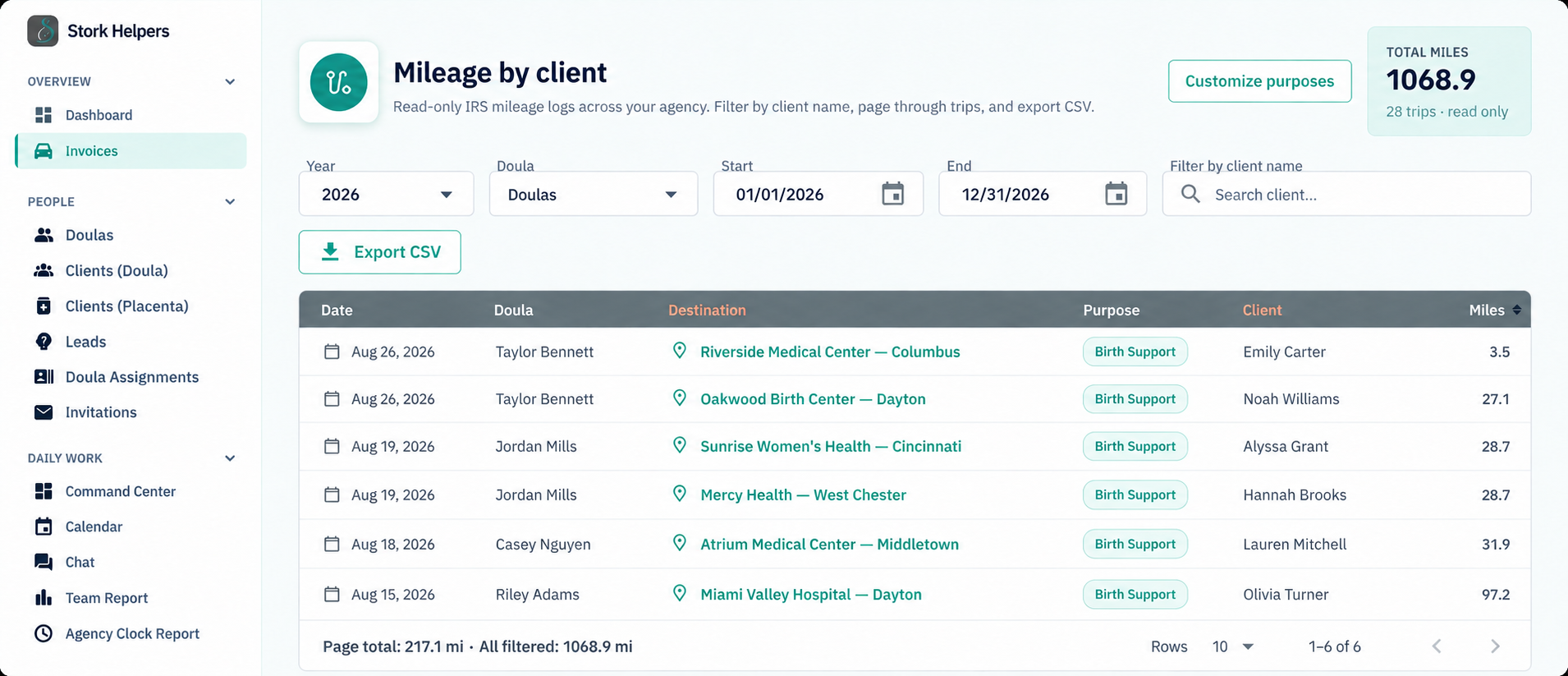1568x676 pixels.
Task: Click the Customize purposes button
Action: coord(1259,81)
